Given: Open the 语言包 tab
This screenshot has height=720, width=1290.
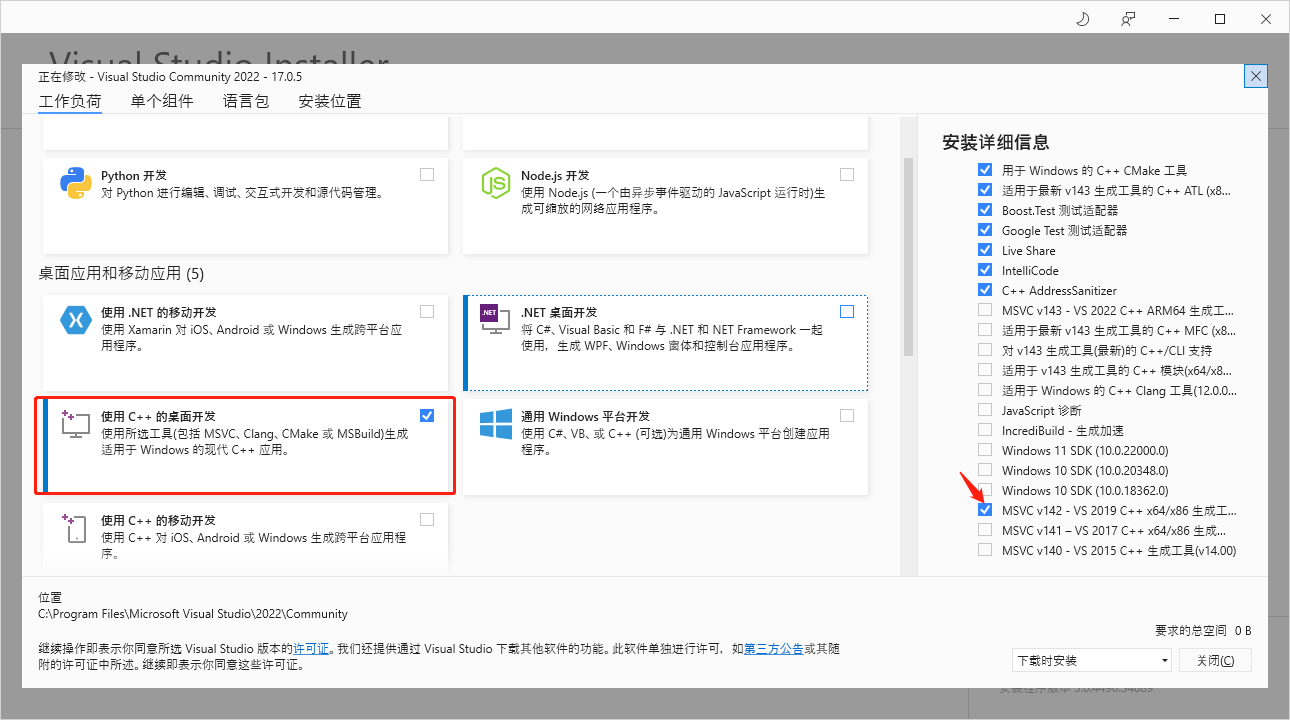Looking at the screenshot, I should point(245,100).
